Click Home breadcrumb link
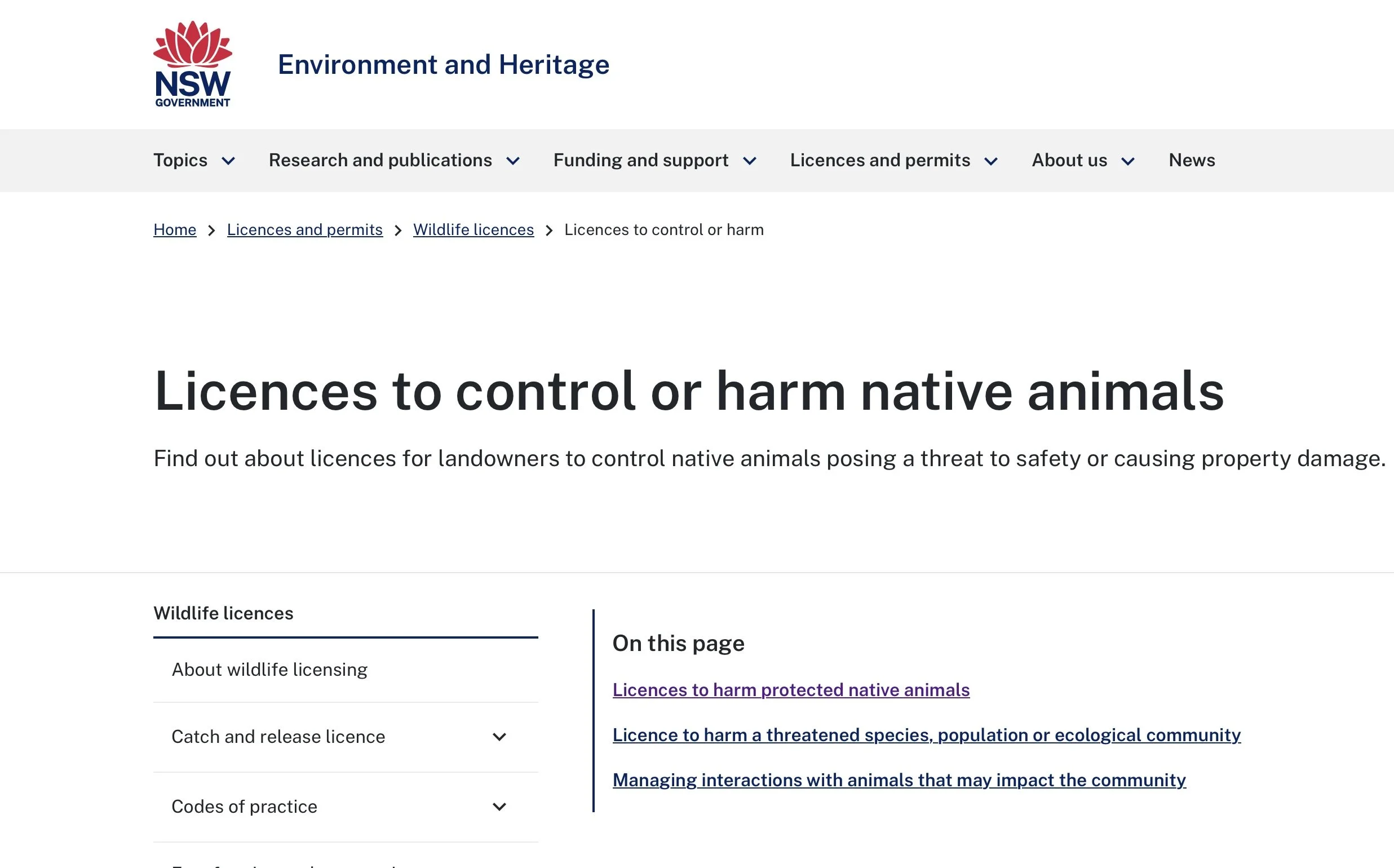Screen dimensions: 1394x868 pyautogui.click(x=175, y=229)
